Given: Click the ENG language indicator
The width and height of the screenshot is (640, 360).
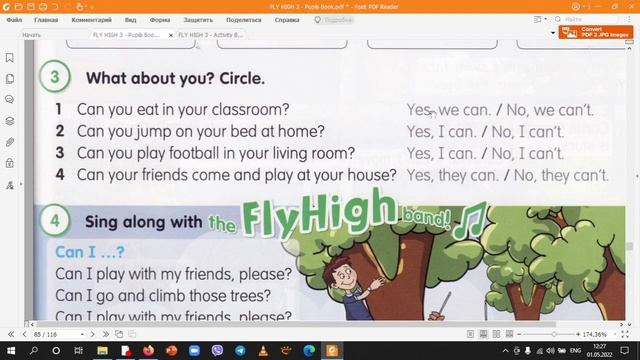Looking at the screenshot, I should point(576,351).
